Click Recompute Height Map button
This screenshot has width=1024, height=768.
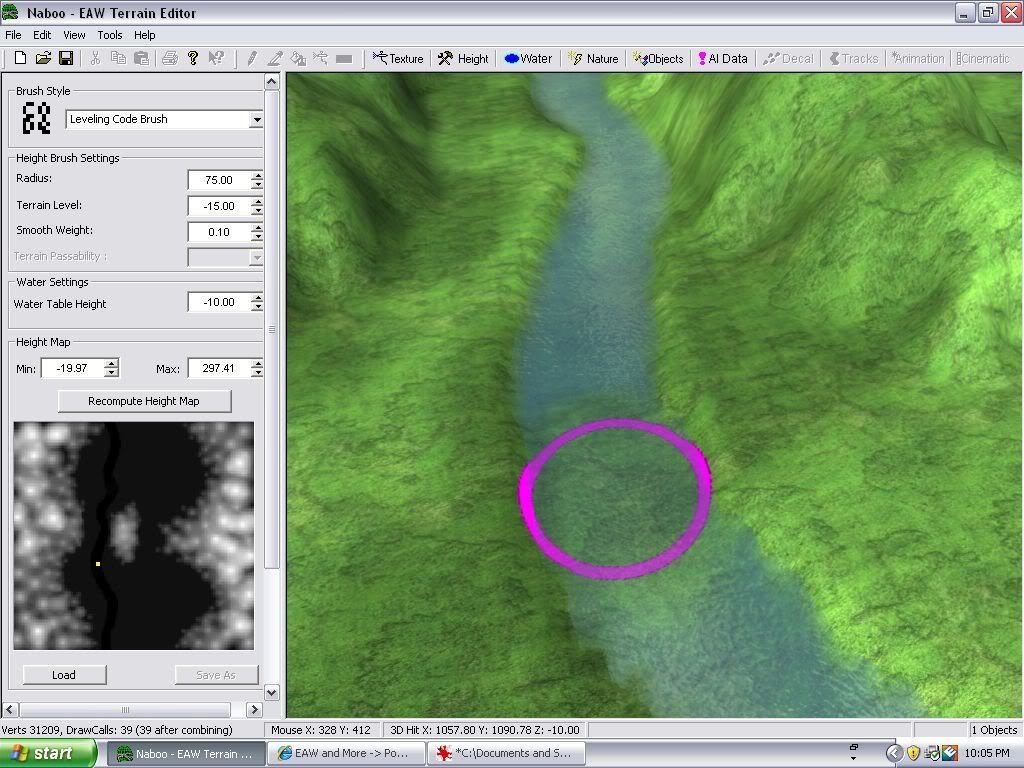click(144, 401)
